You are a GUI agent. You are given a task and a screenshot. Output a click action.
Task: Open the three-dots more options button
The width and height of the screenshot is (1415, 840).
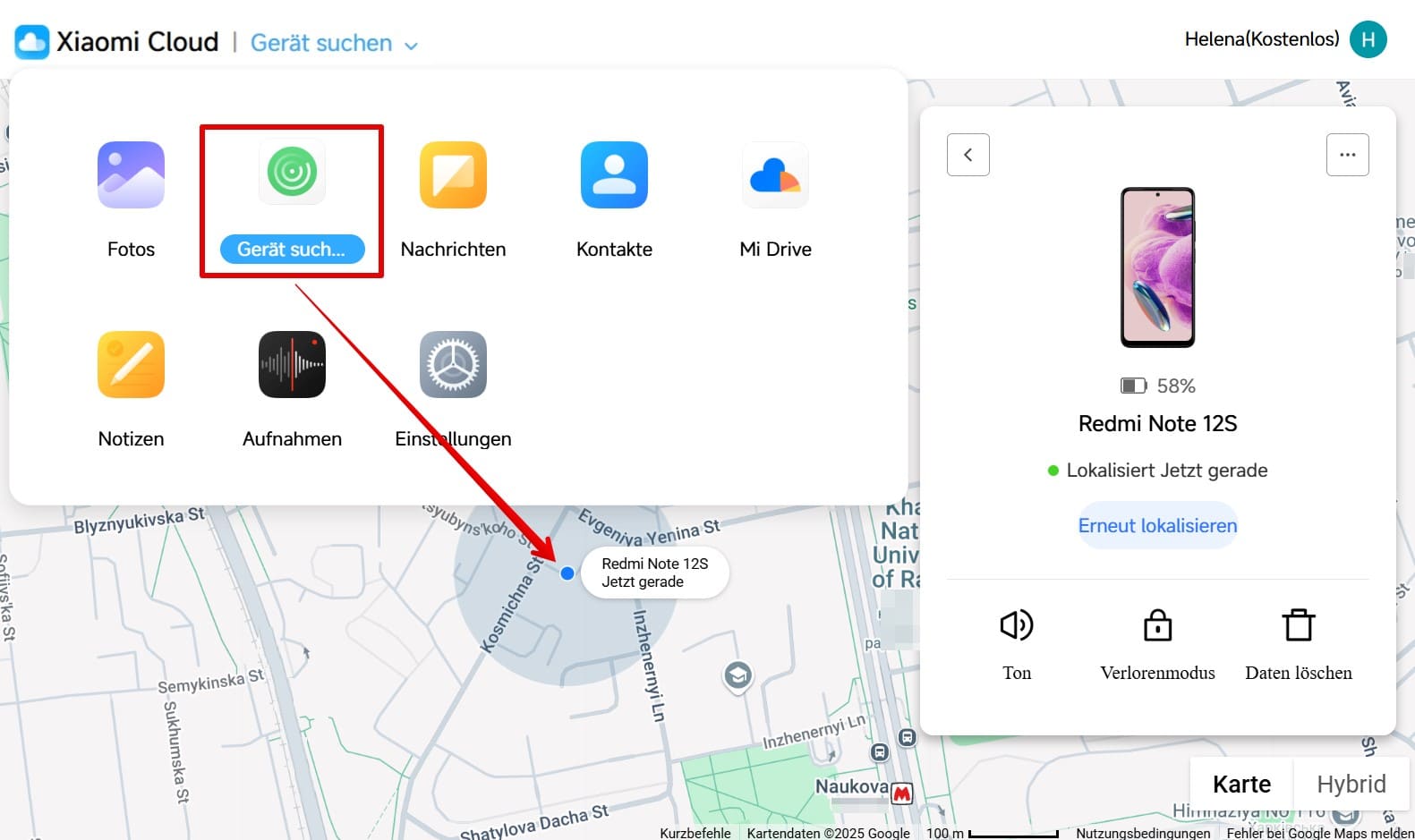tap(1348, 155)
